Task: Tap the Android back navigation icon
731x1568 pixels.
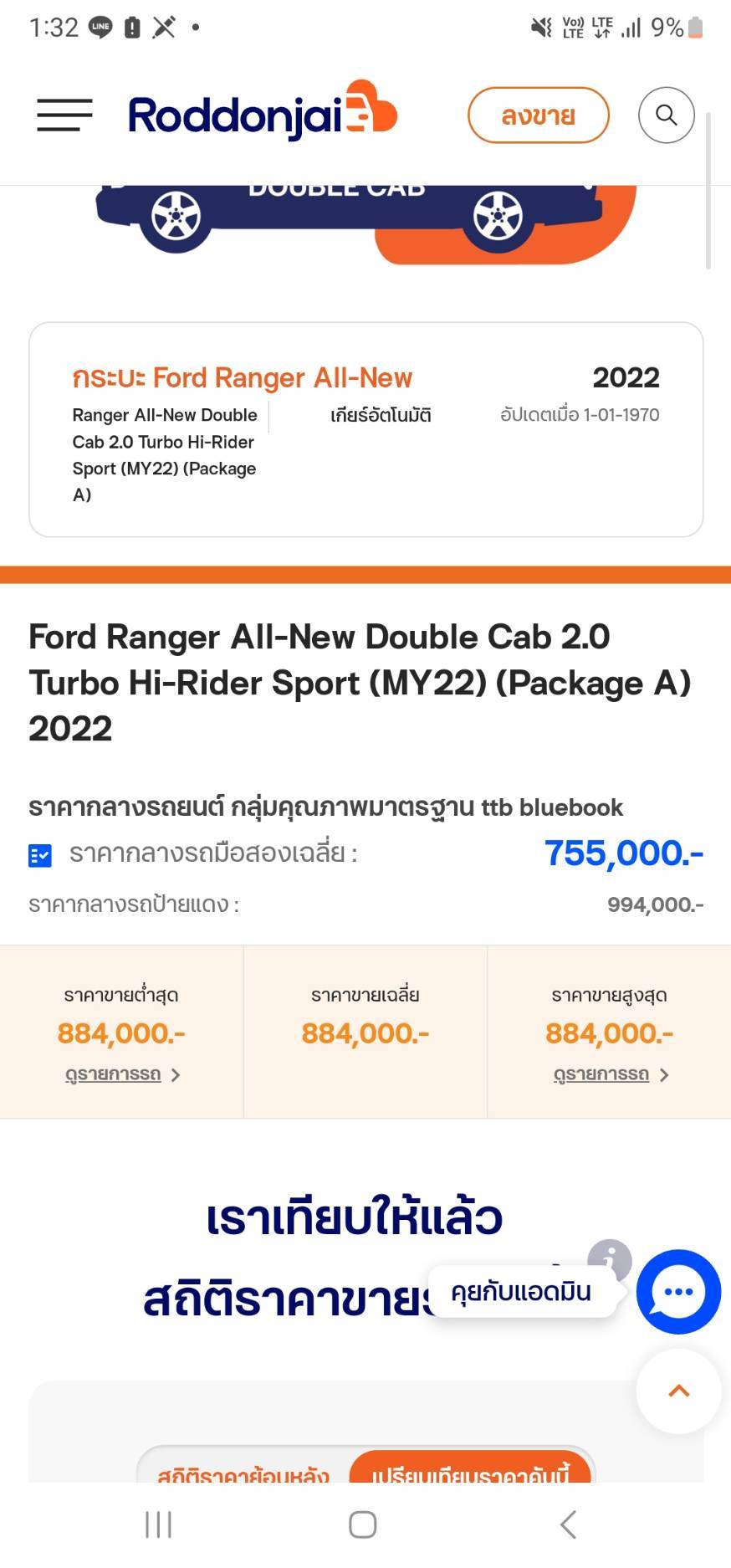Action: (568, 1524)
